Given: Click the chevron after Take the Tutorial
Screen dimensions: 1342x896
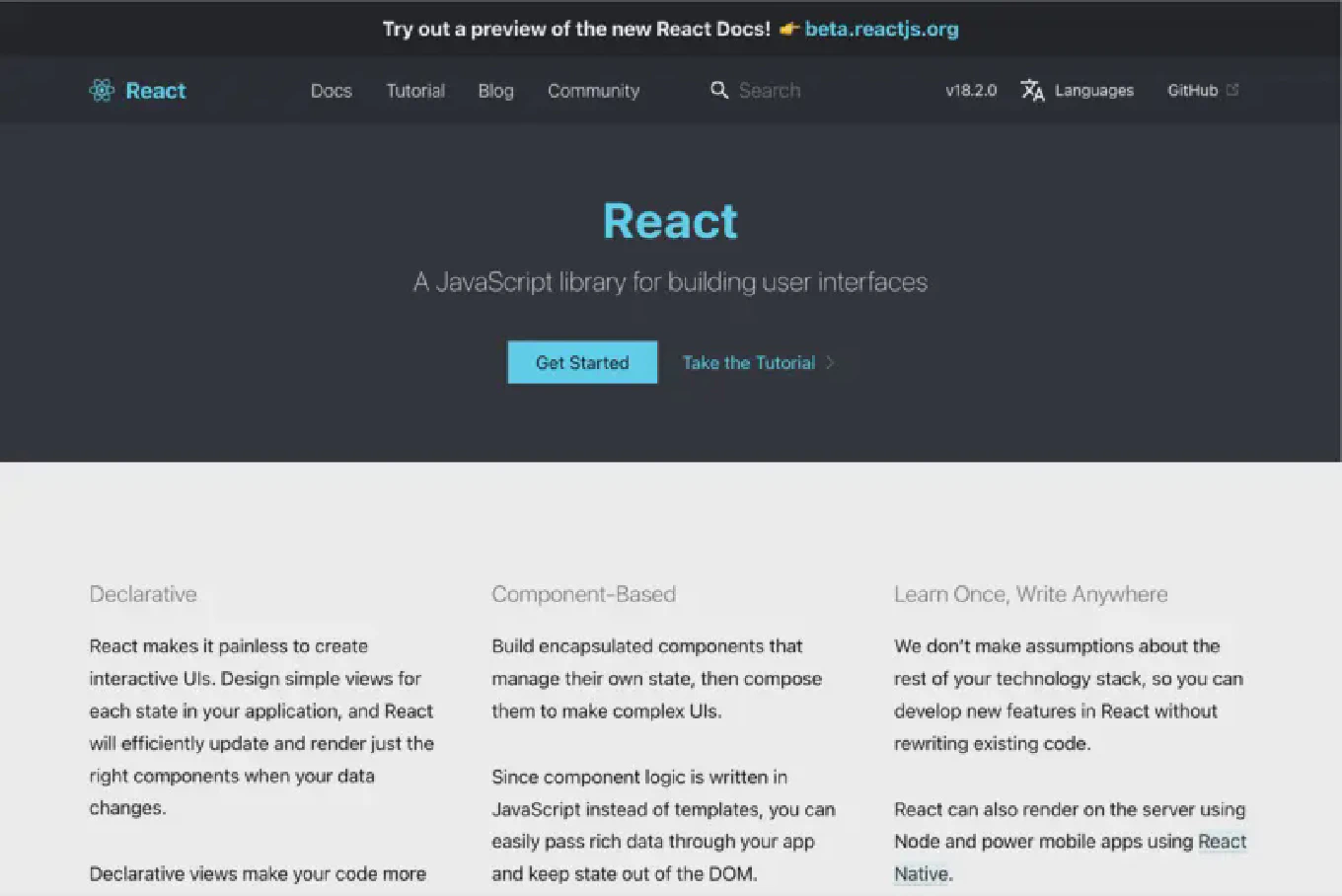Looking at the screenshot, I should pyautogui.click(x=830, y=363).
